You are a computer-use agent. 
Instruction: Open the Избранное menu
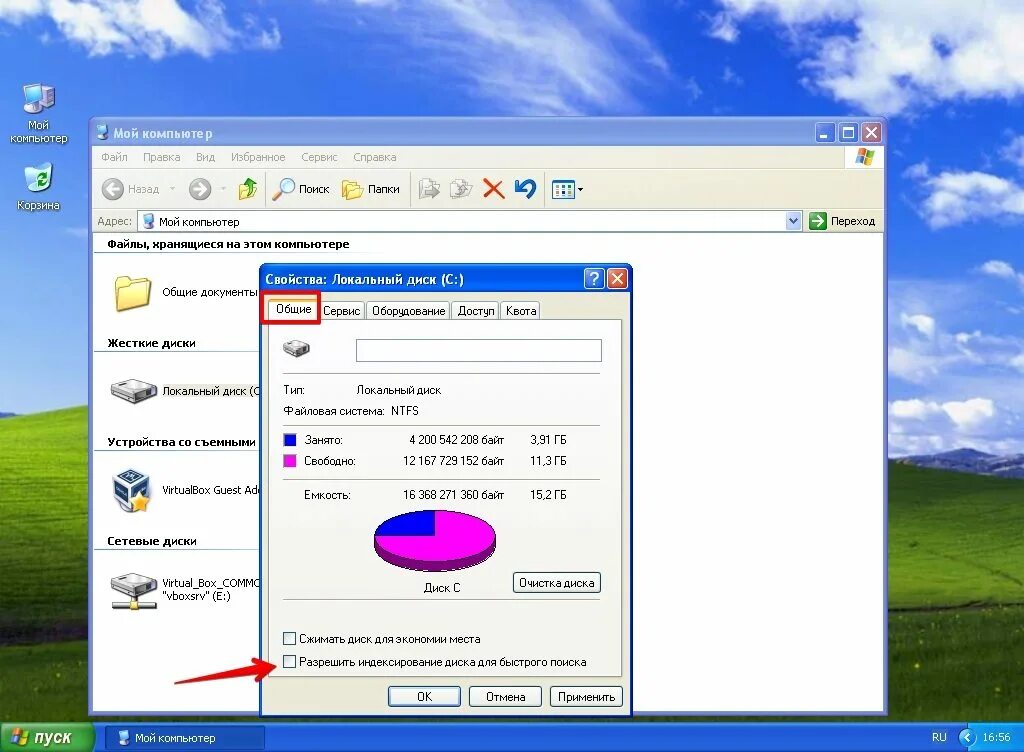coord(258,157)
